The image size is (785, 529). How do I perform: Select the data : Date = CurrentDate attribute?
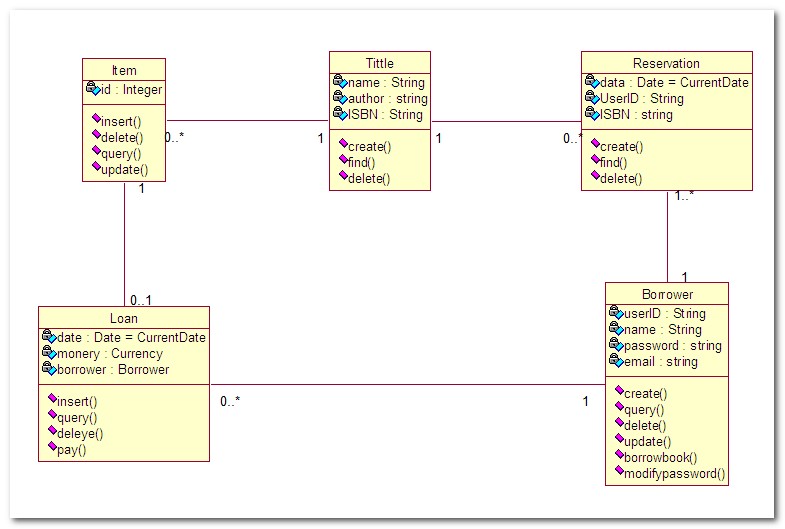pyautogui.click(x=674, y=82)
